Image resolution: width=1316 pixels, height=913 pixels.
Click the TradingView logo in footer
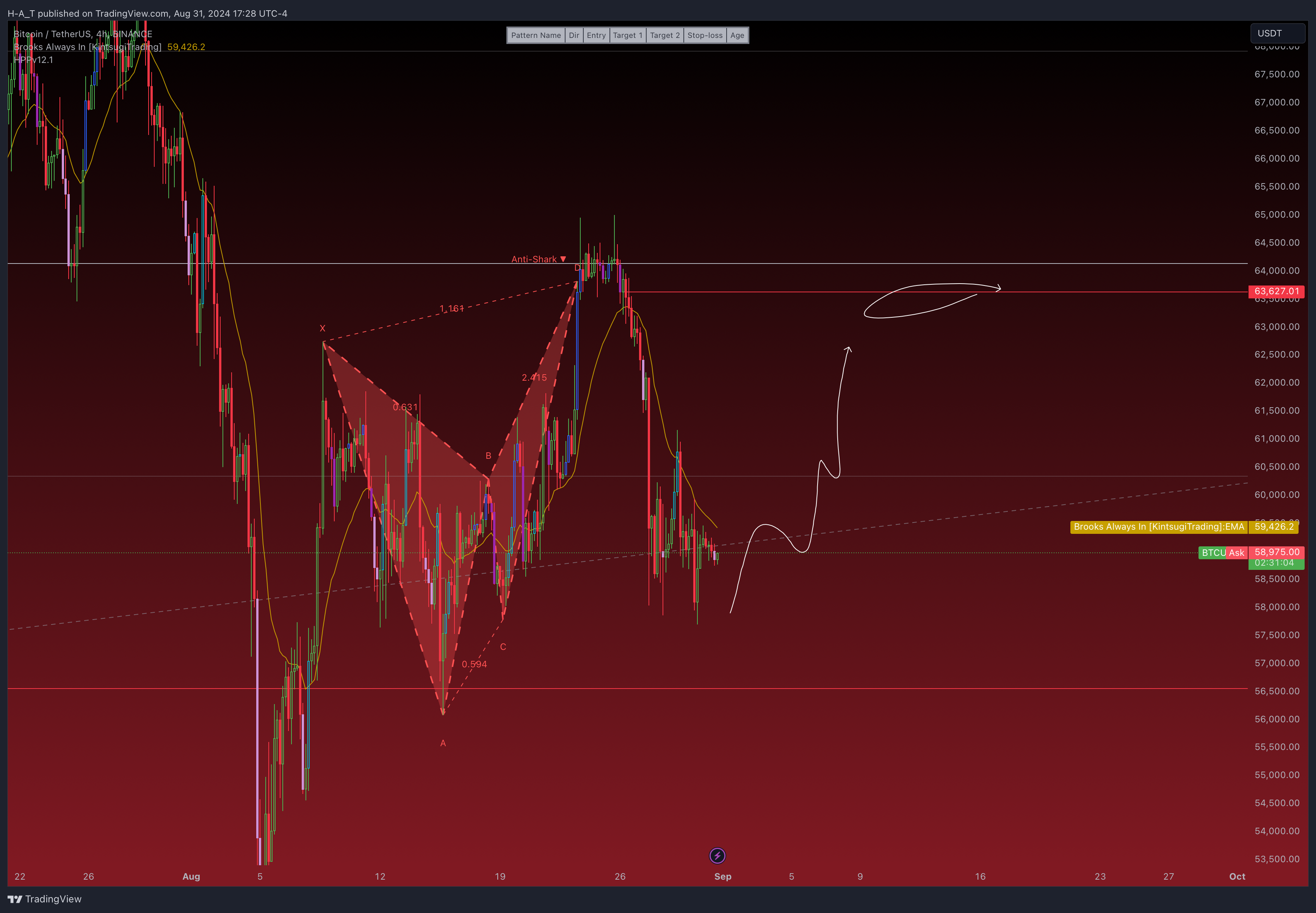coord(45,899)
